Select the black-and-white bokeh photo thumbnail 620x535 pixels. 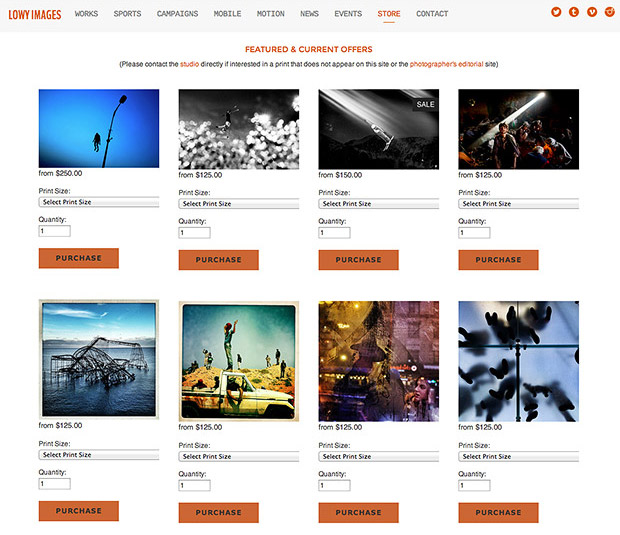point(238,129)
